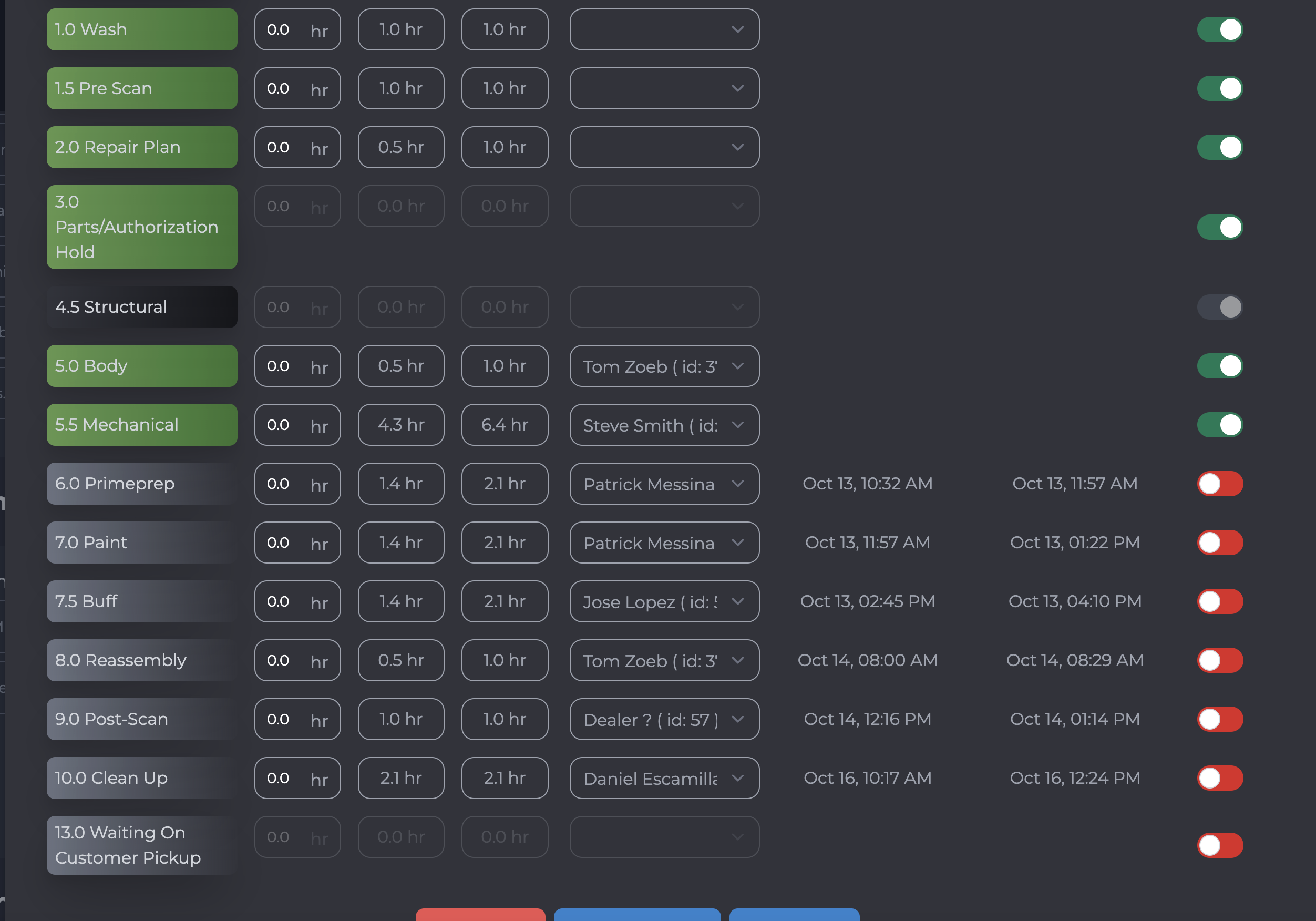
Task: Open the Dealer ? dropdown for Post-Scan
Action: click(664, 719)
